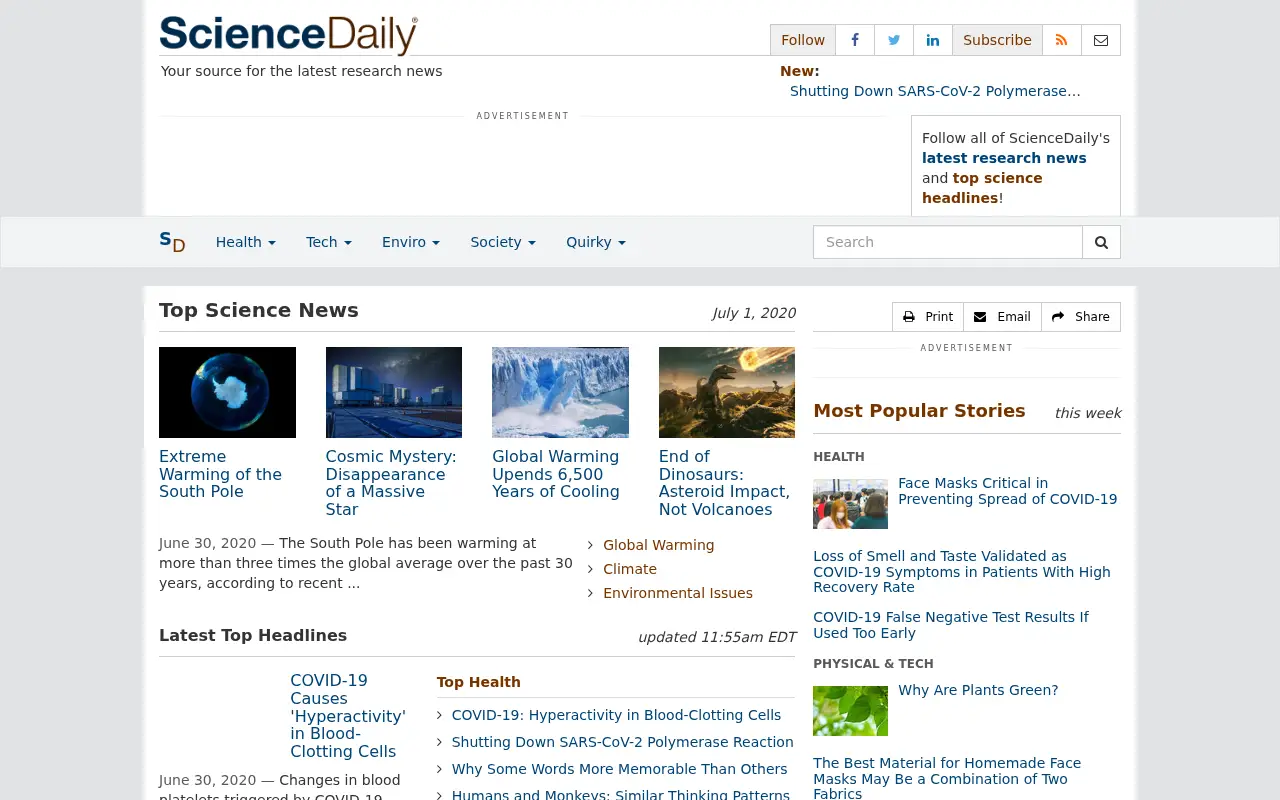Screen dimensions: 1280x800
Task: Expand the Tech menu
Action: pos(329,242)
